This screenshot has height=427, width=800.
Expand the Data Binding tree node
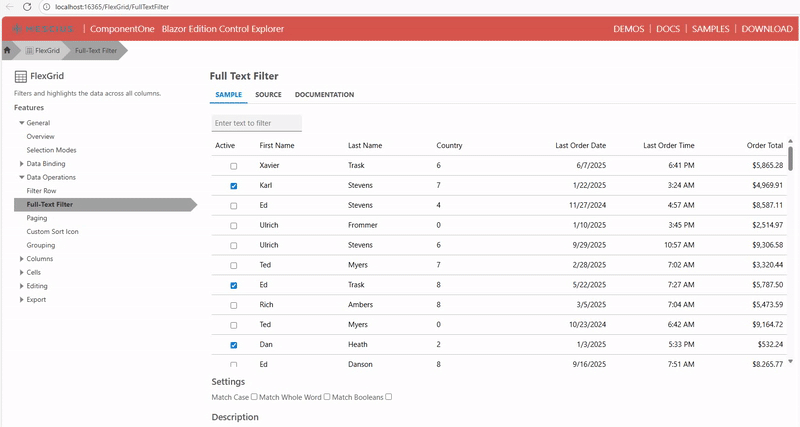[x=22, y=164]
